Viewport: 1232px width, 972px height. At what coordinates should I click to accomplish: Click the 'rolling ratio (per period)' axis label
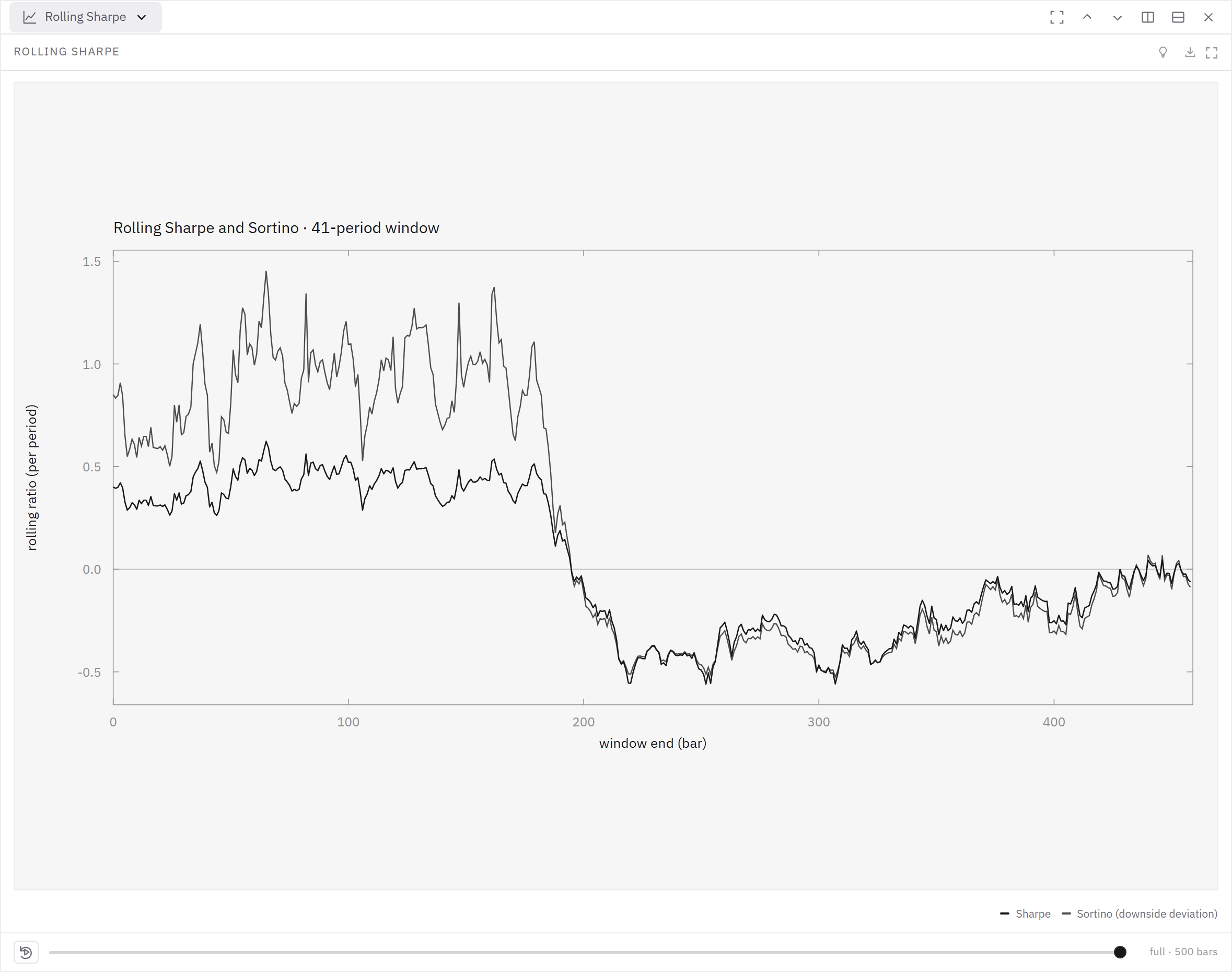click(x=32, y=478)
